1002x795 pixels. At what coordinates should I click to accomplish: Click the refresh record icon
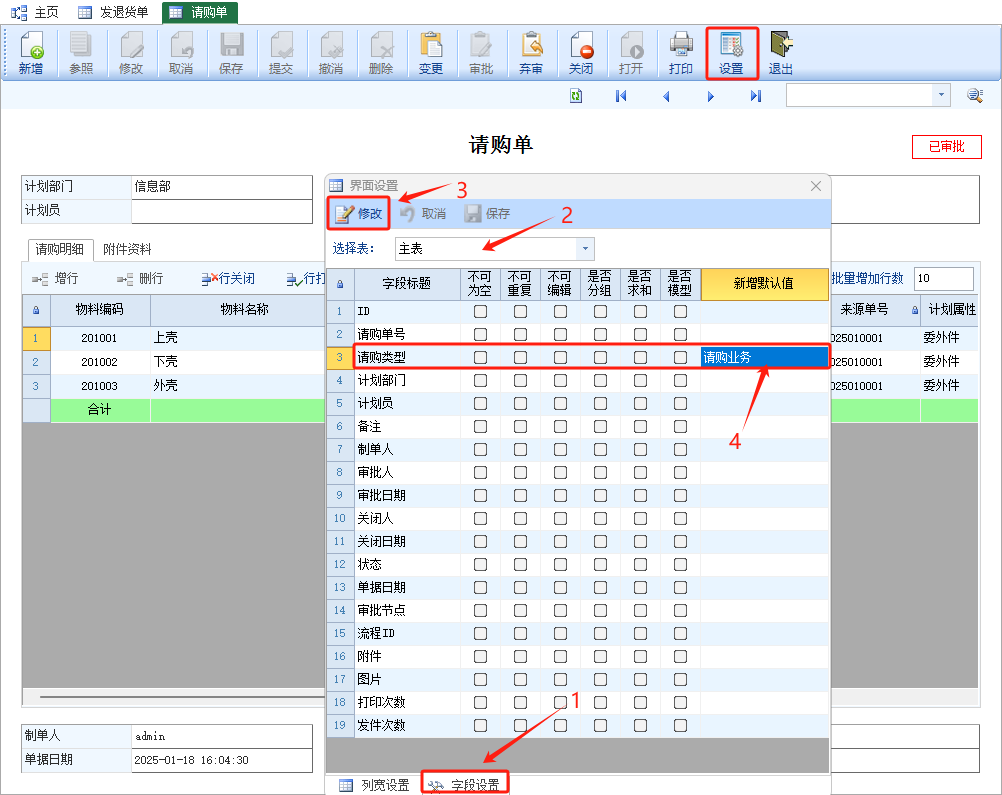coord(576,96)
